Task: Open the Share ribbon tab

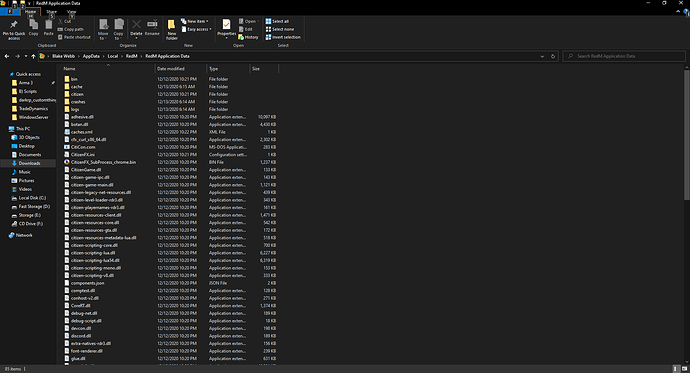Action: click(x=51, y=12)
